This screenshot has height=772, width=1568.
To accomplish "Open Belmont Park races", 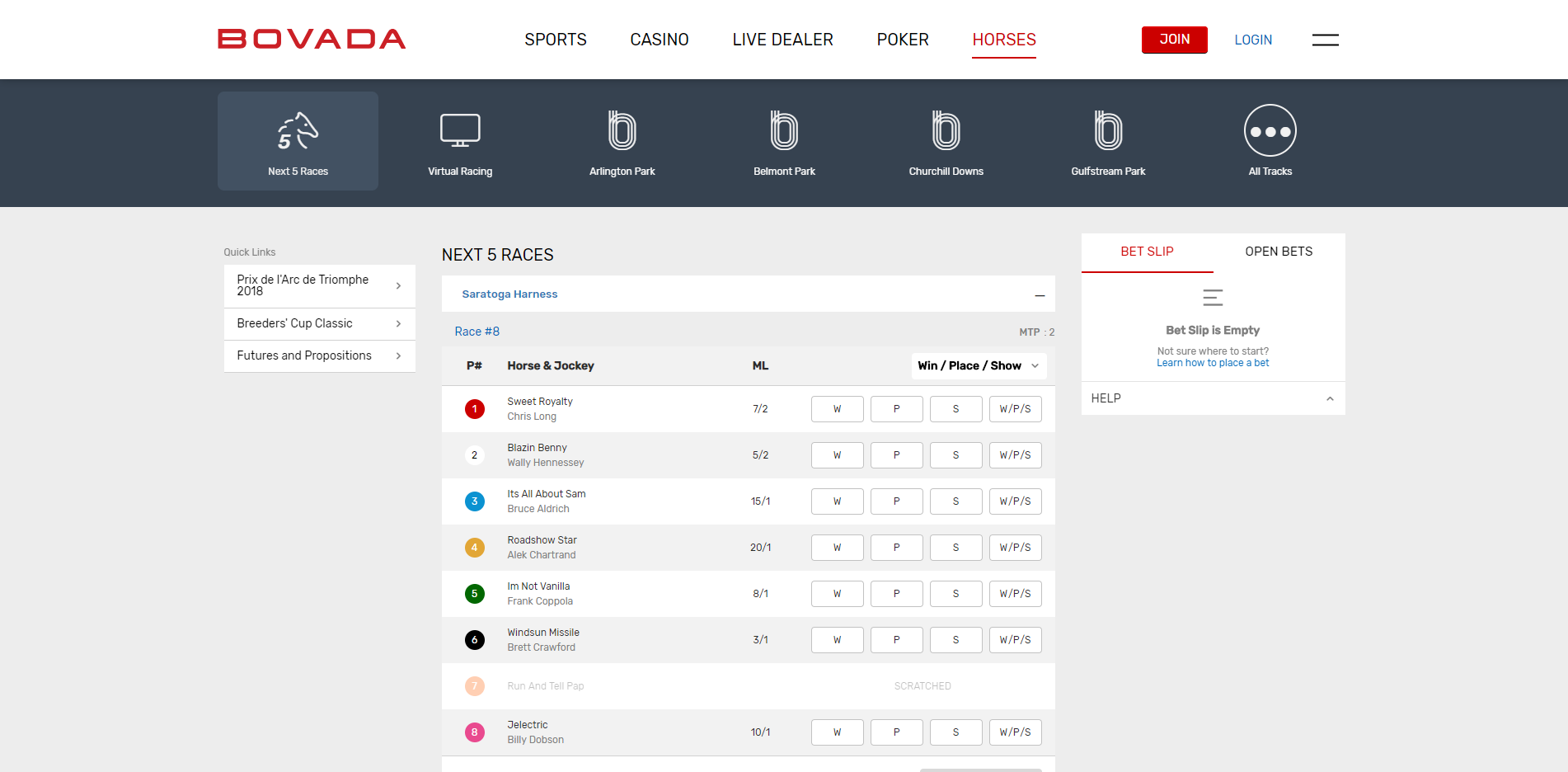I will (x=784, y=140).
